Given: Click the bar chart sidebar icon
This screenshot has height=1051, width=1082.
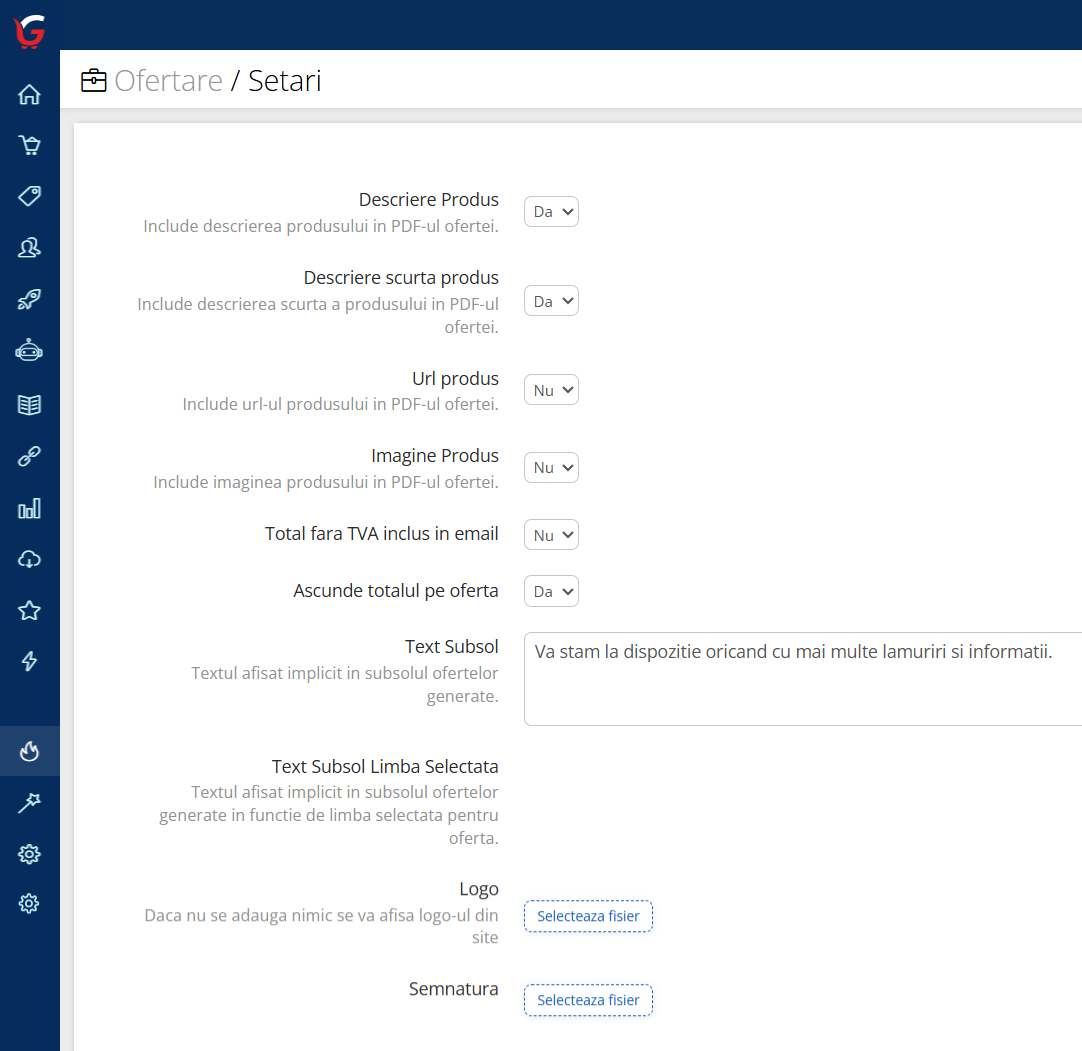Looking at the screenshot, I should click(x=29, y=509).
